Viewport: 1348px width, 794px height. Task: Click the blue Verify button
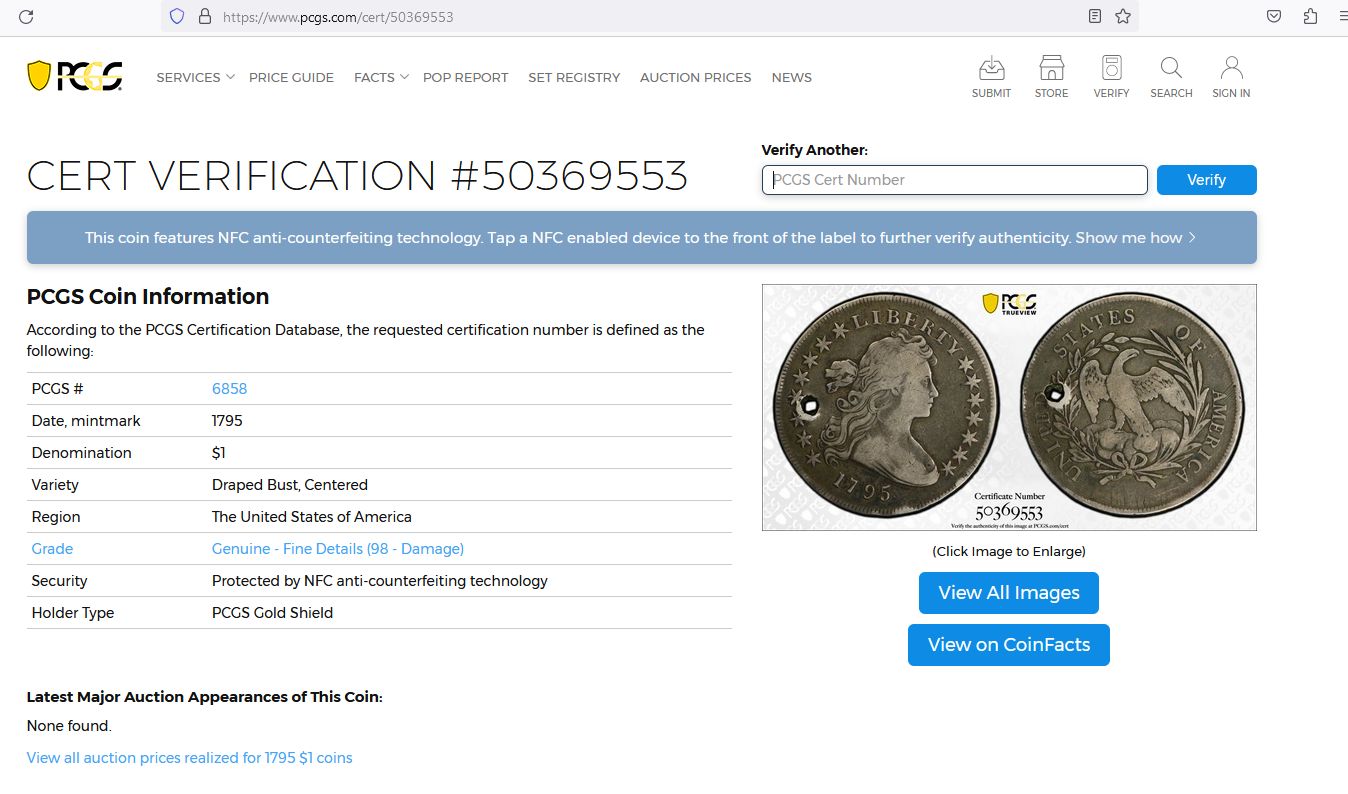point(1206,180)
